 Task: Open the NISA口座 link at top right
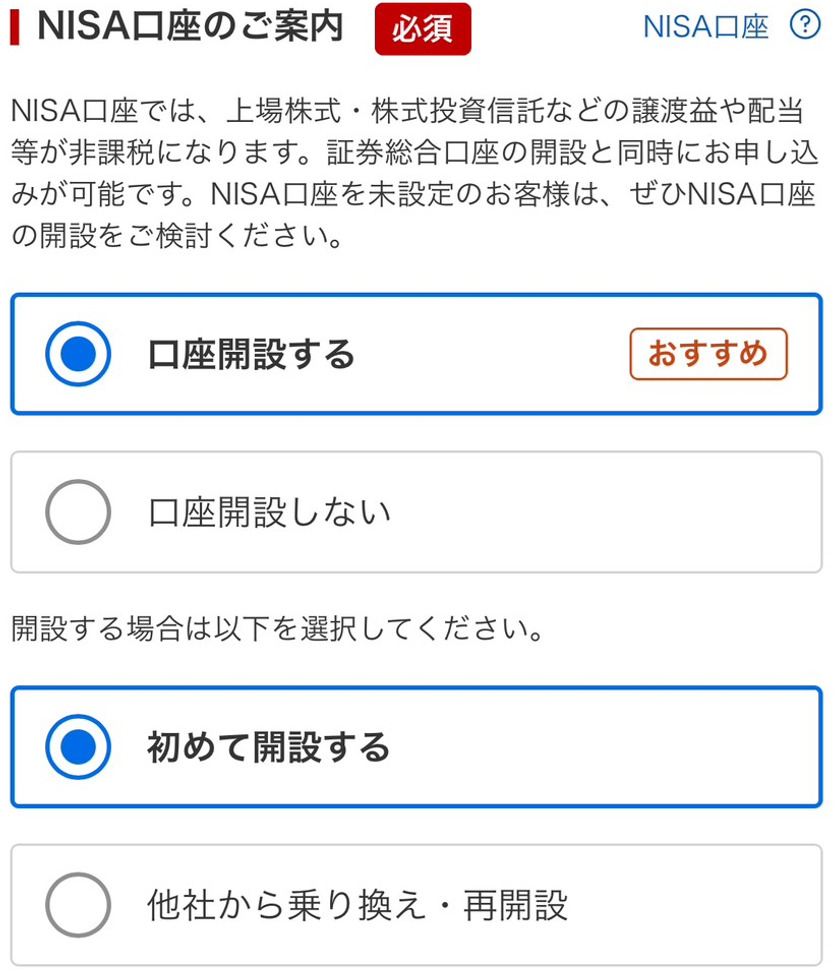click(x=705, y=27)
